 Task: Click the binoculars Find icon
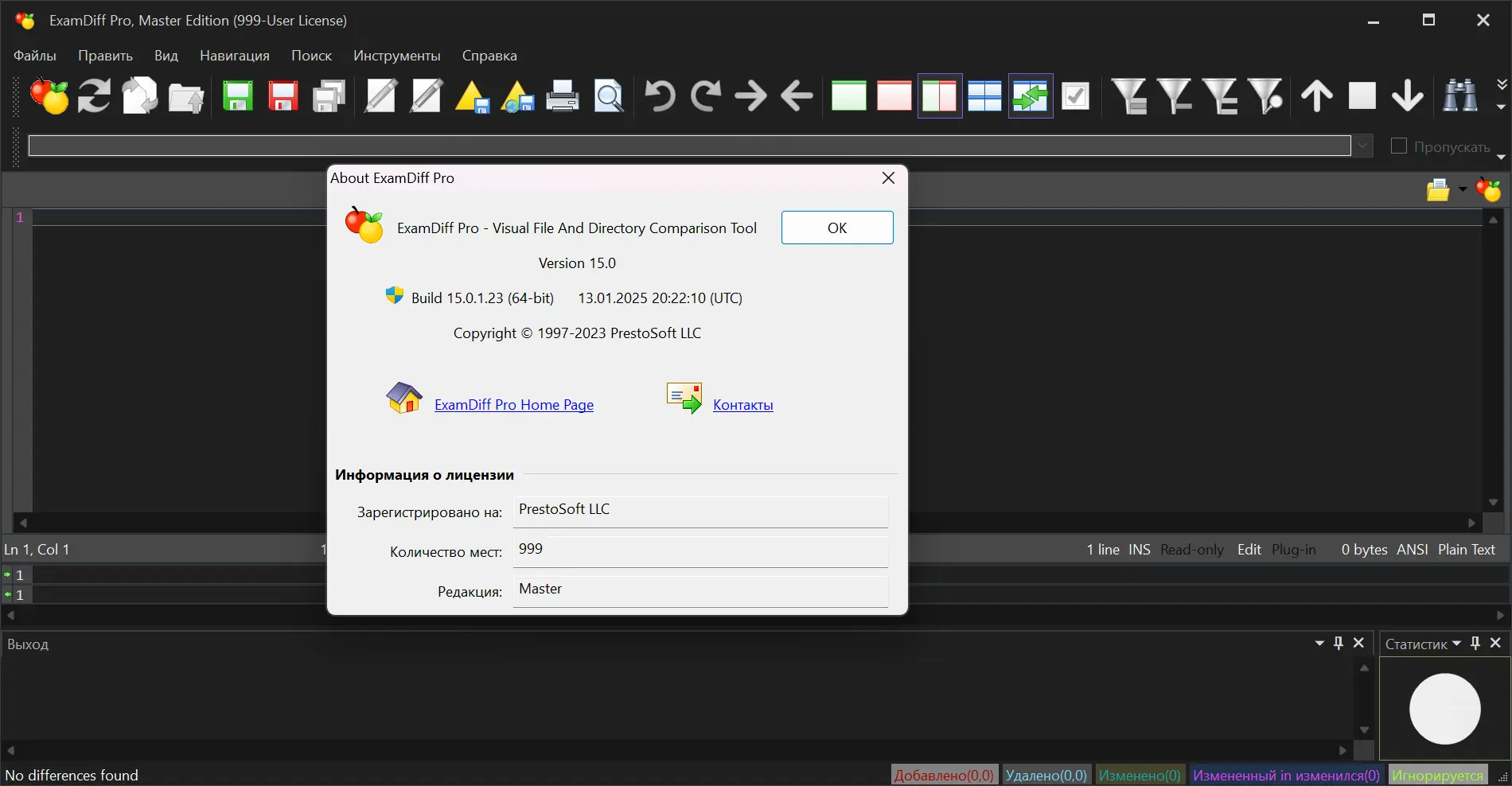1460,96
